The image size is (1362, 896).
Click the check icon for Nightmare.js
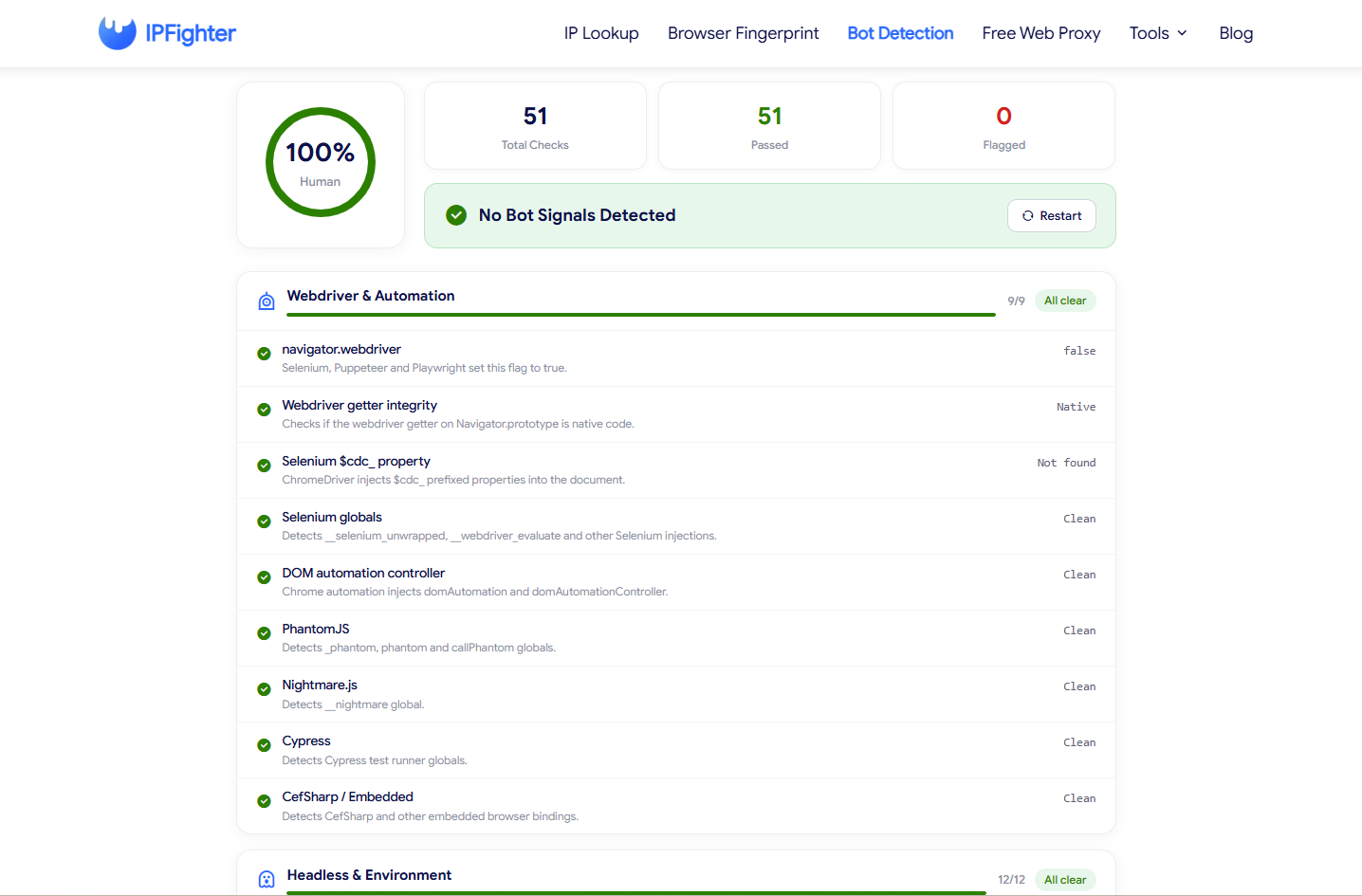click(x=264, y=689)
